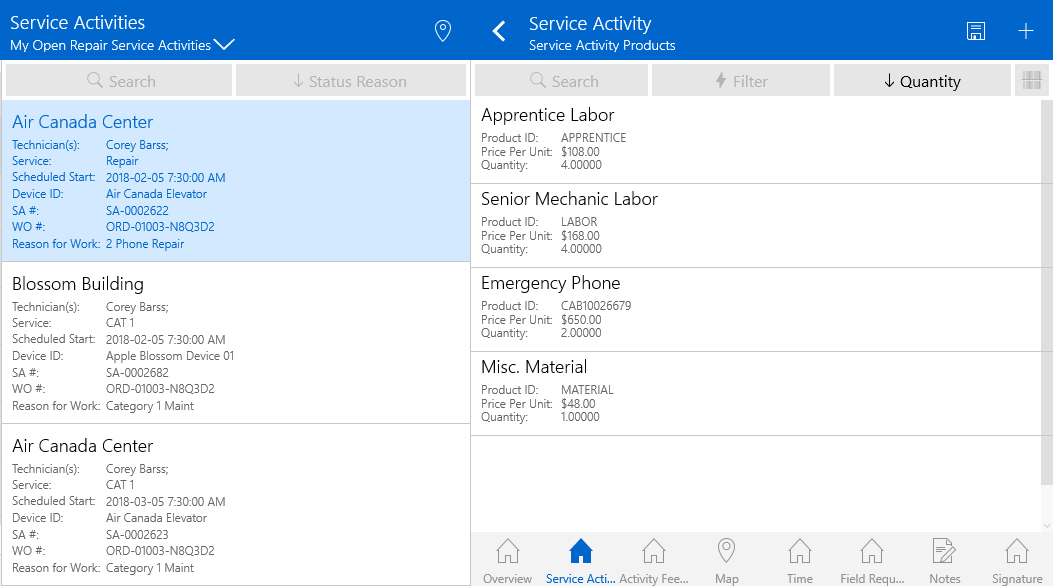Click the save disk icon
Image resolution: width=1053 pixels, height=586 pixels.
(x=976, y=31)
